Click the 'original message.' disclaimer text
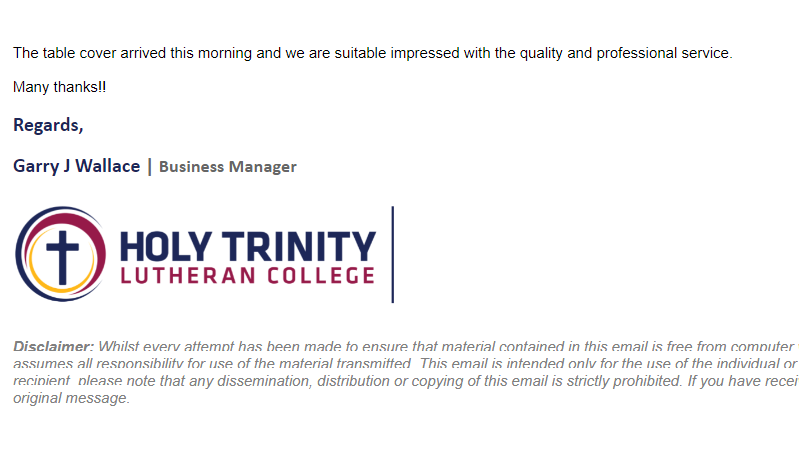This screenshot has width=799, height=454. pos(71,398)
